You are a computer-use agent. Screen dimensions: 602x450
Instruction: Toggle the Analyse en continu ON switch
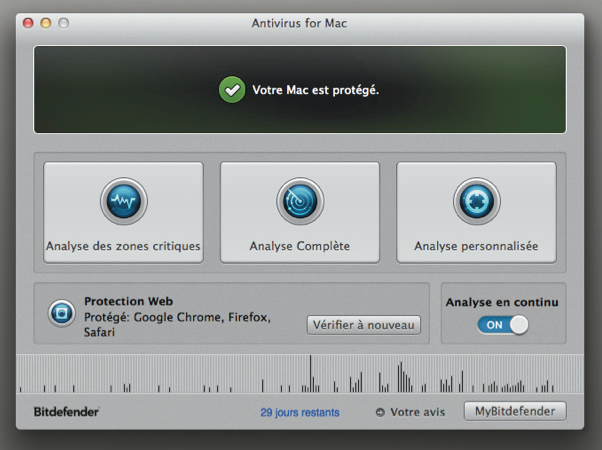(503, 325)
